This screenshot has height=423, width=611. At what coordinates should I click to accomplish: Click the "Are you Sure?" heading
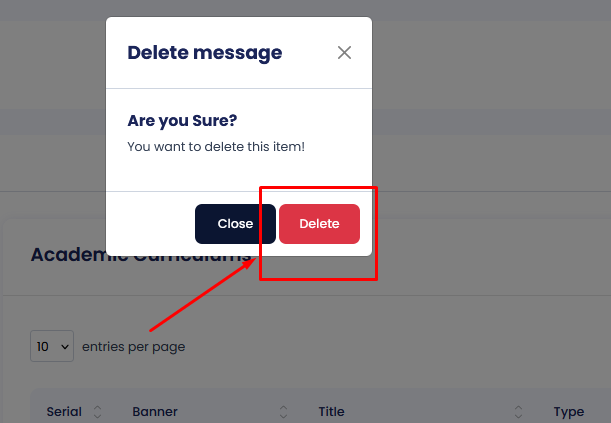pos(182,121)
